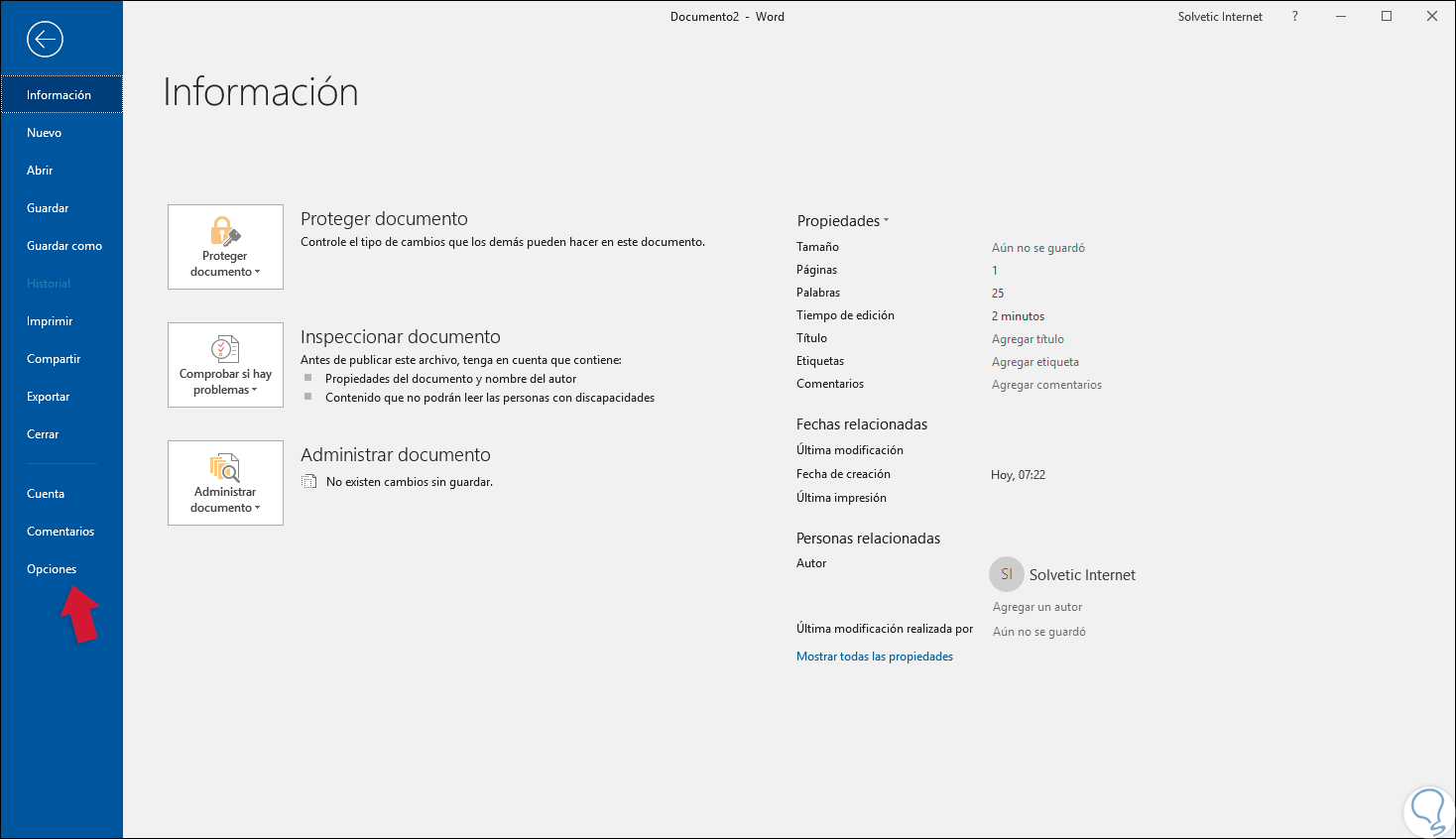Open Opciones in the sidebar
The image size is (1456, 839).
click(x=61, y=569)
